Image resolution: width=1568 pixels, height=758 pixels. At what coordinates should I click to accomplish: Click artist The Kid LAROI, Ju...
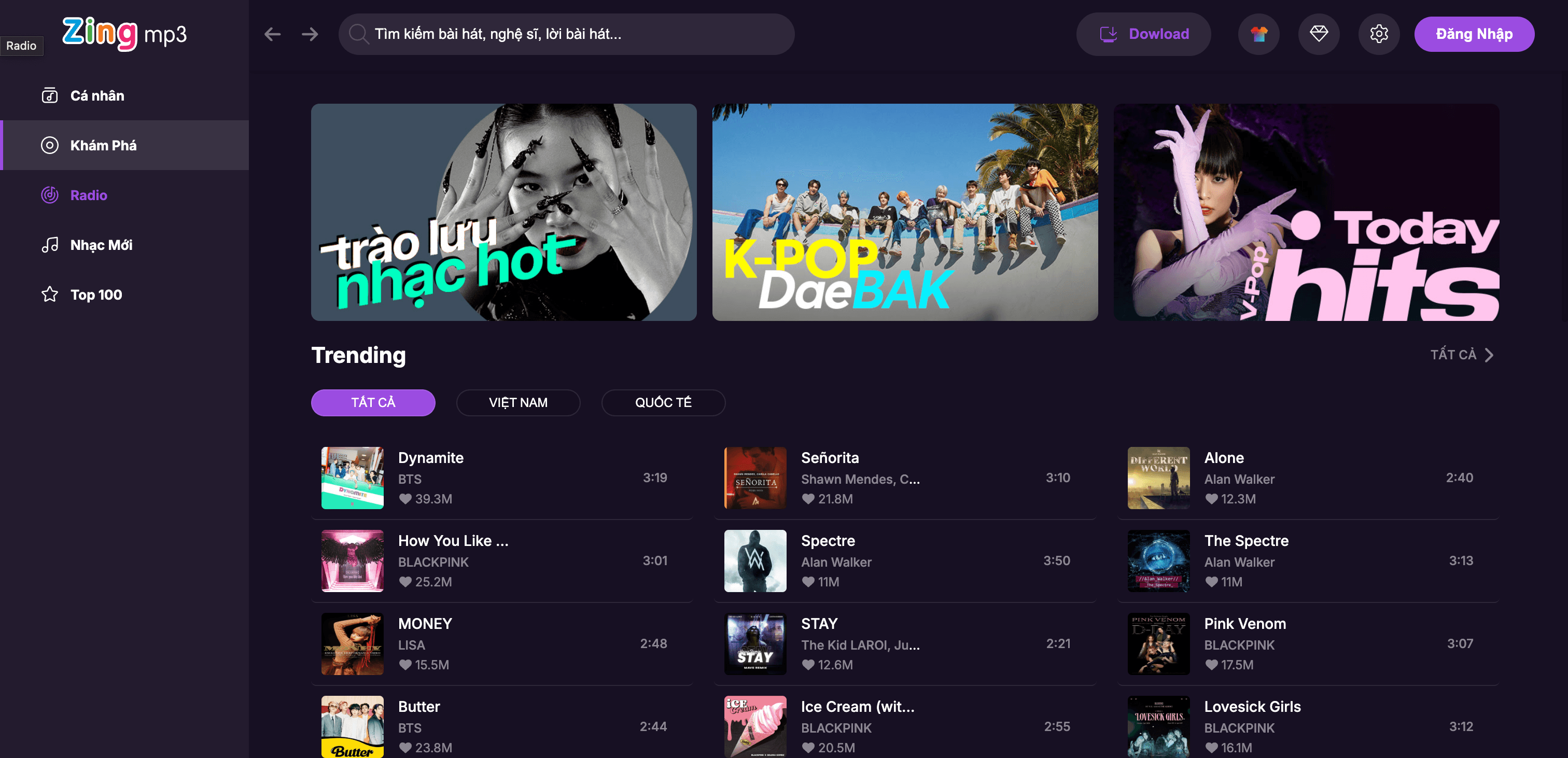tap(860, 645)
